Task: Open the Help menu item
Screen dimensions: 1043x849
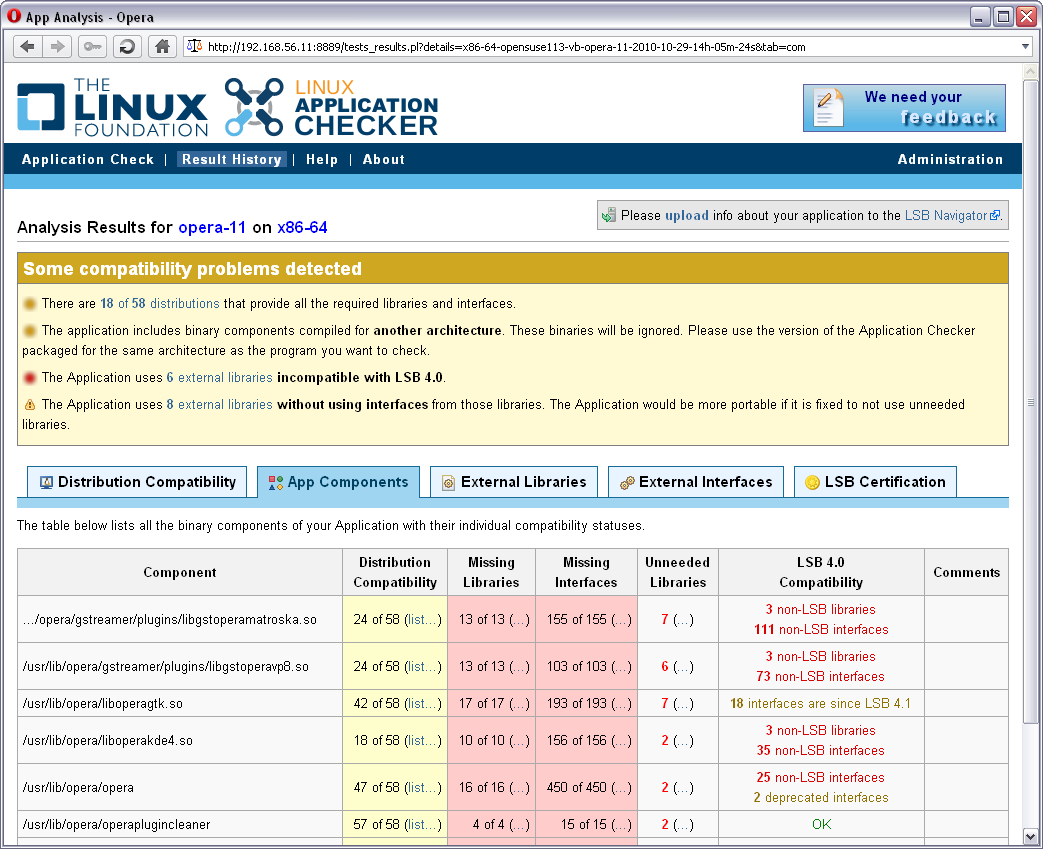Action: point(322,160)
